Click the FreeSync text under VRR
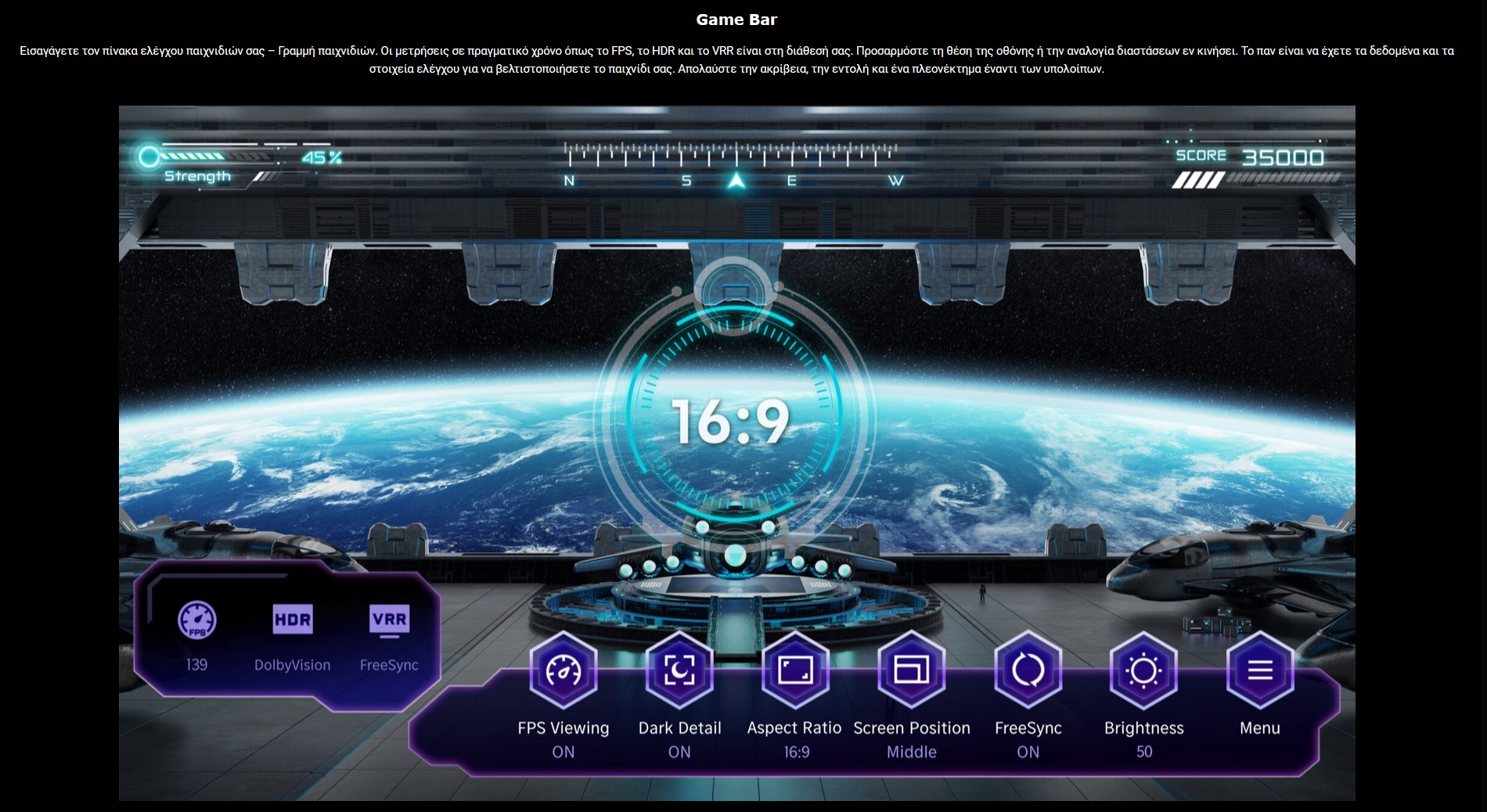 point(389,665)
